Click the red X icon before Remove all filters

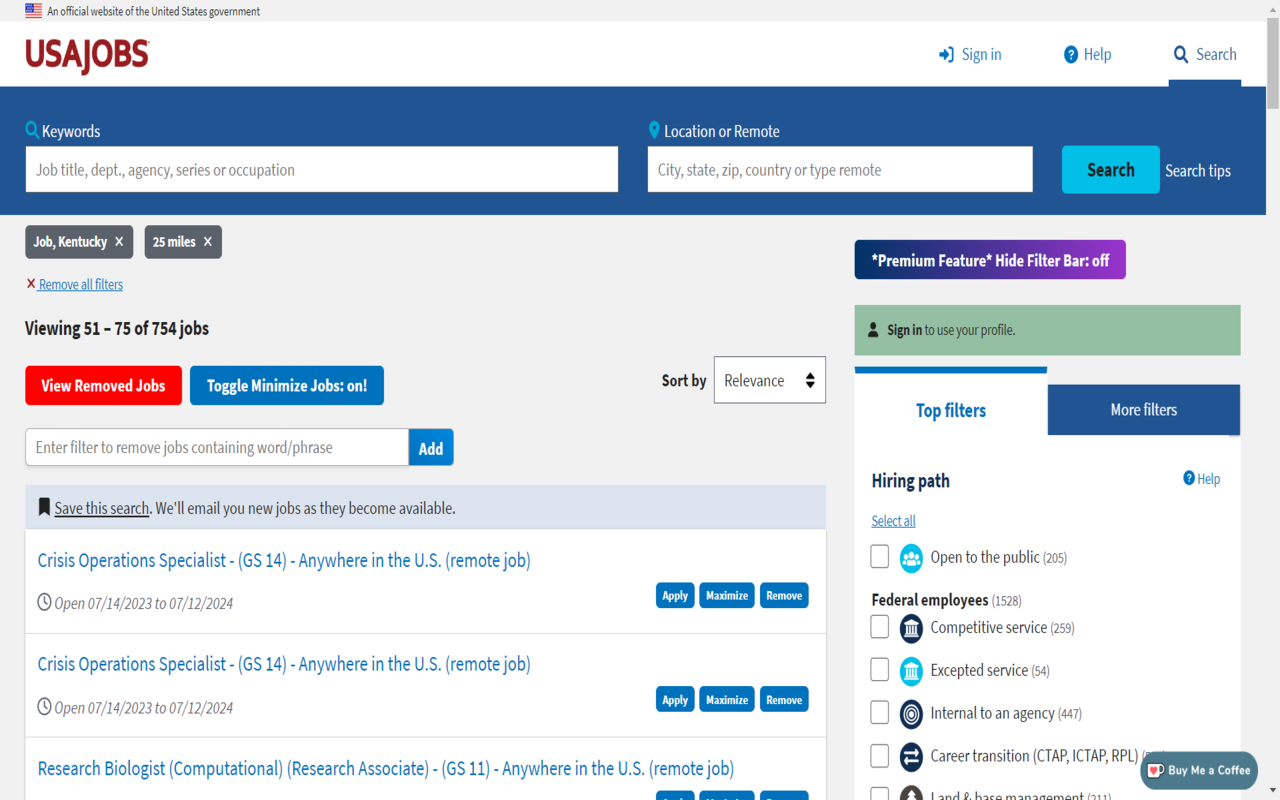click(x=31, y=284)
